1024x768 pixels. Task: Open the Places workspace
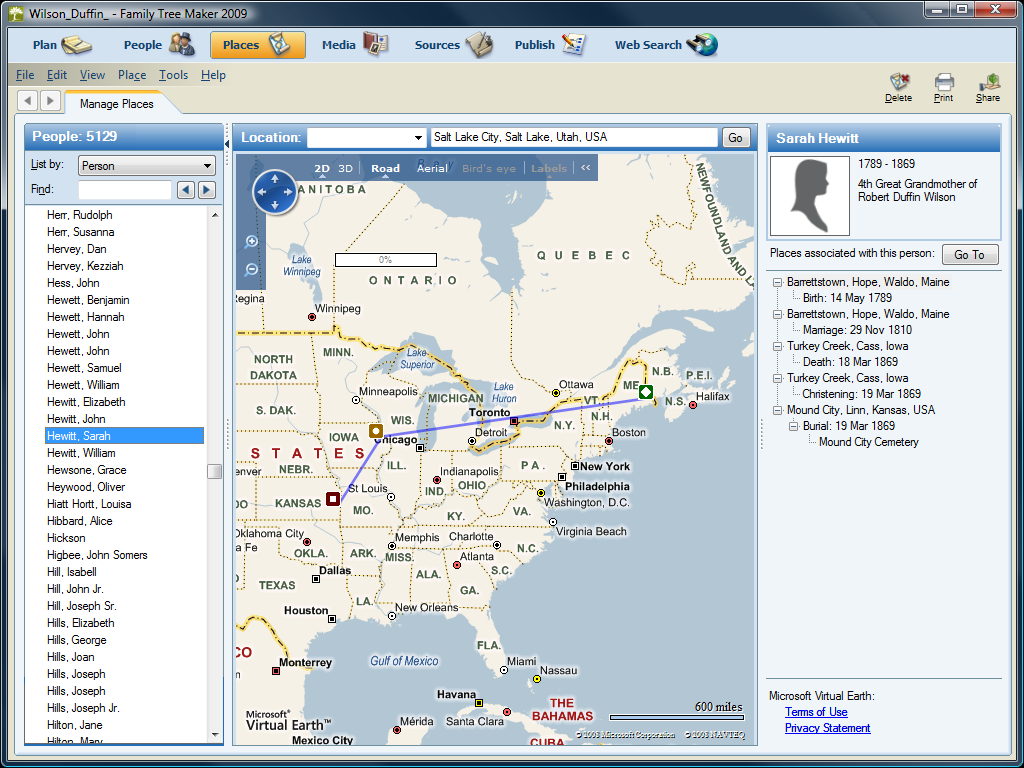(257, 45)
